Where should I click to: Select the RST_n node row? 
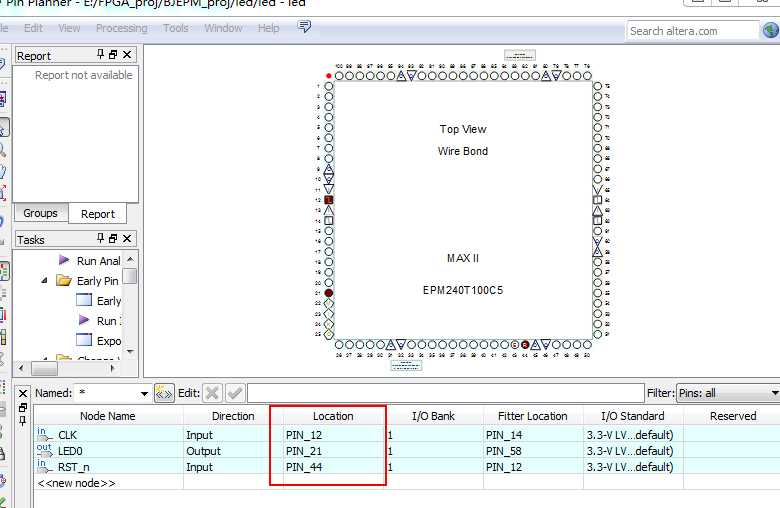[407, 467]
